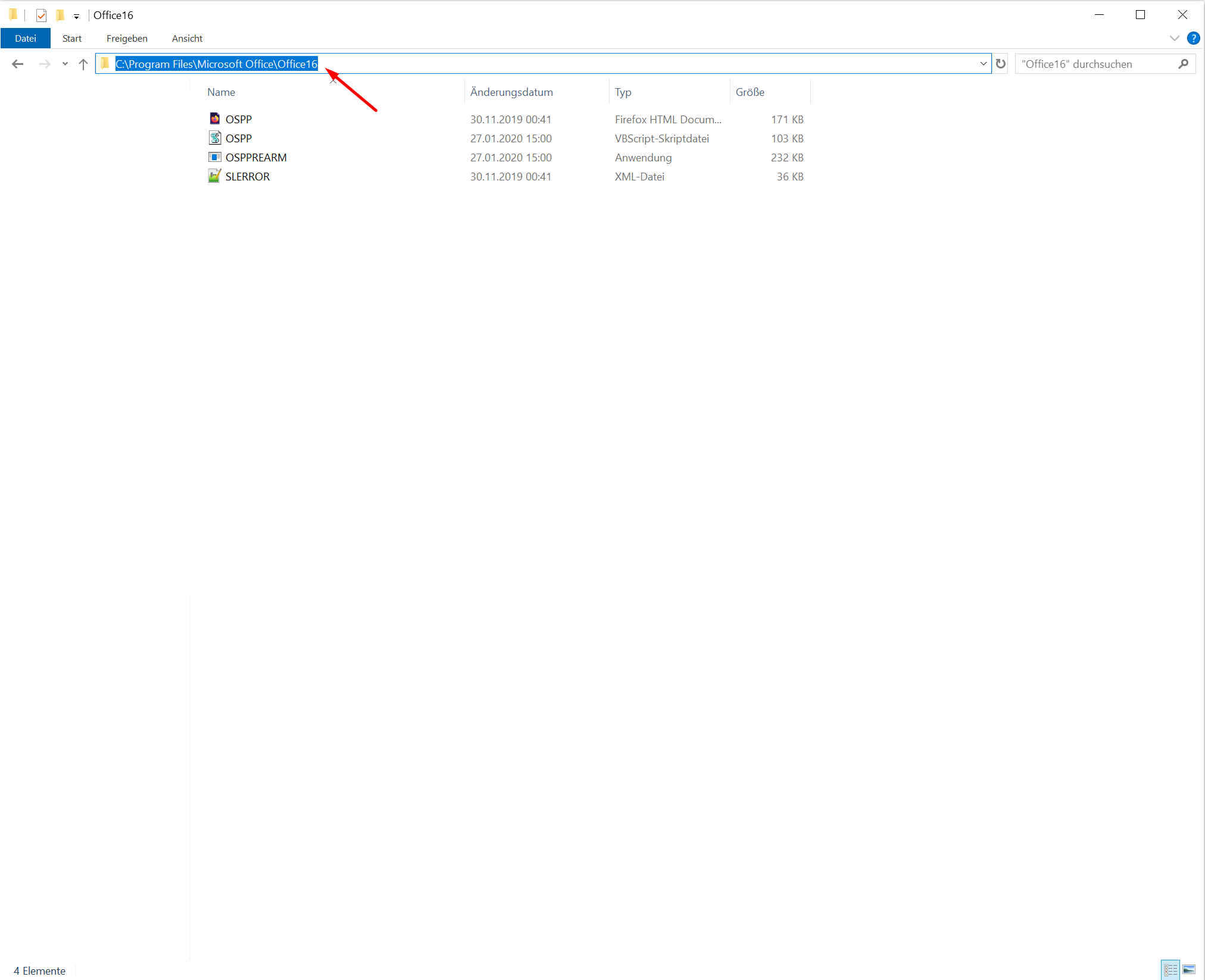Select the OSPP Firefox HTML document file
This screenshot has height=980, width=1205.
[239, 119]
